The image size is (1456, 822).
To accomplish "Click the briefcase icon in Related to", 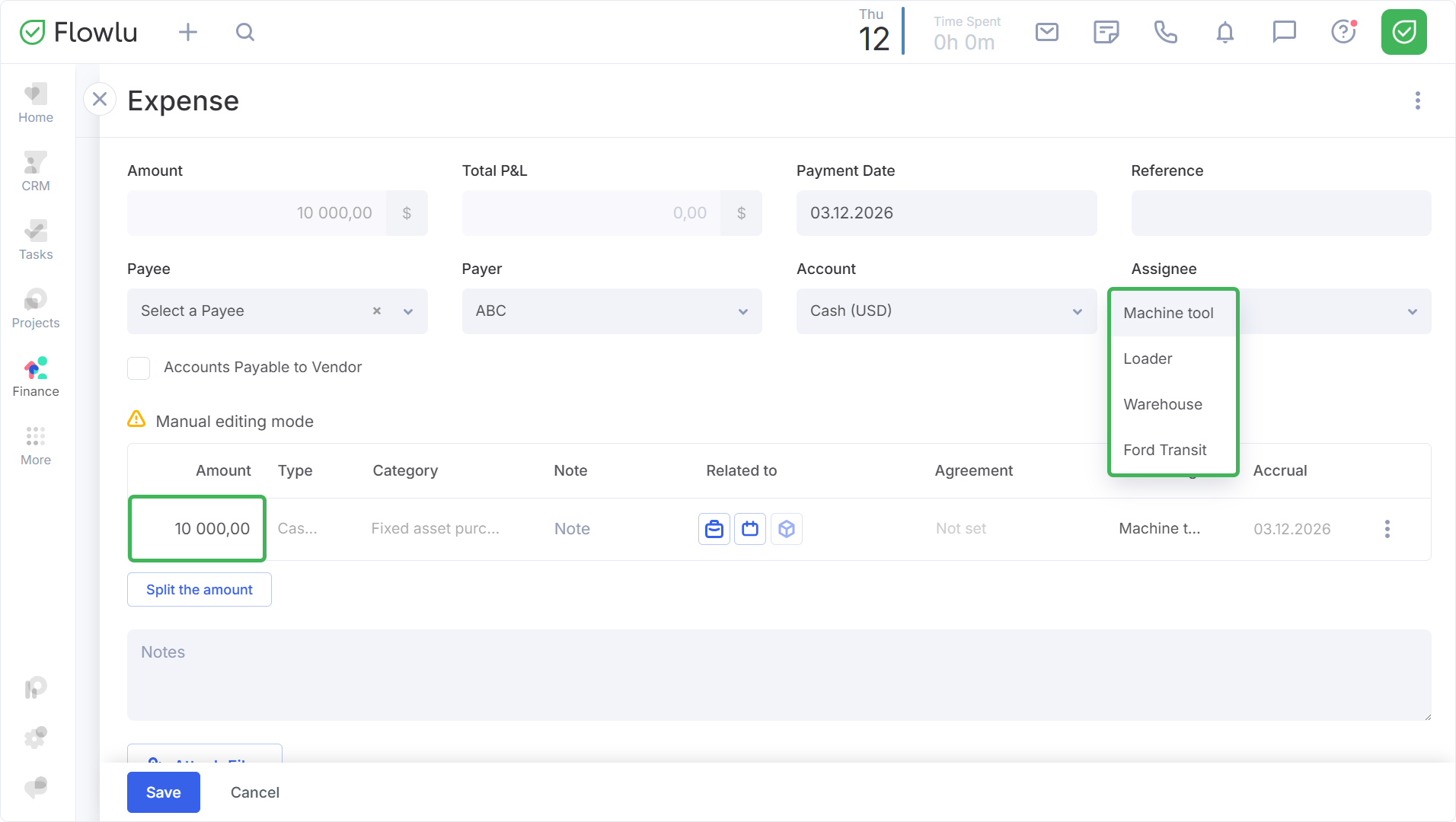I will 714,529.
